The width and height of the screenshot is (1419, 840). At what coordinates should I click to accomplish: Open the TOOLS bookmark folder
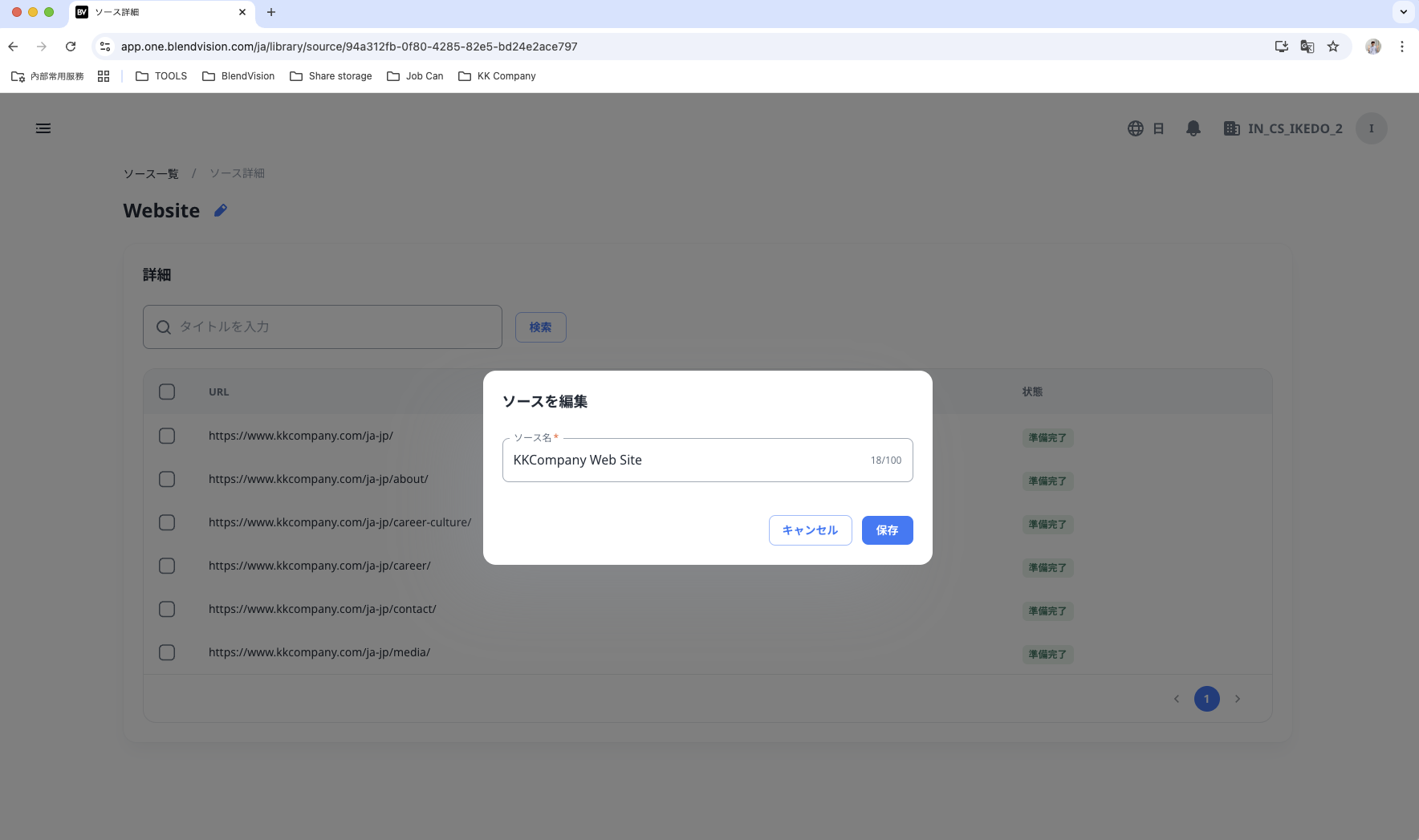pos(161,76)
